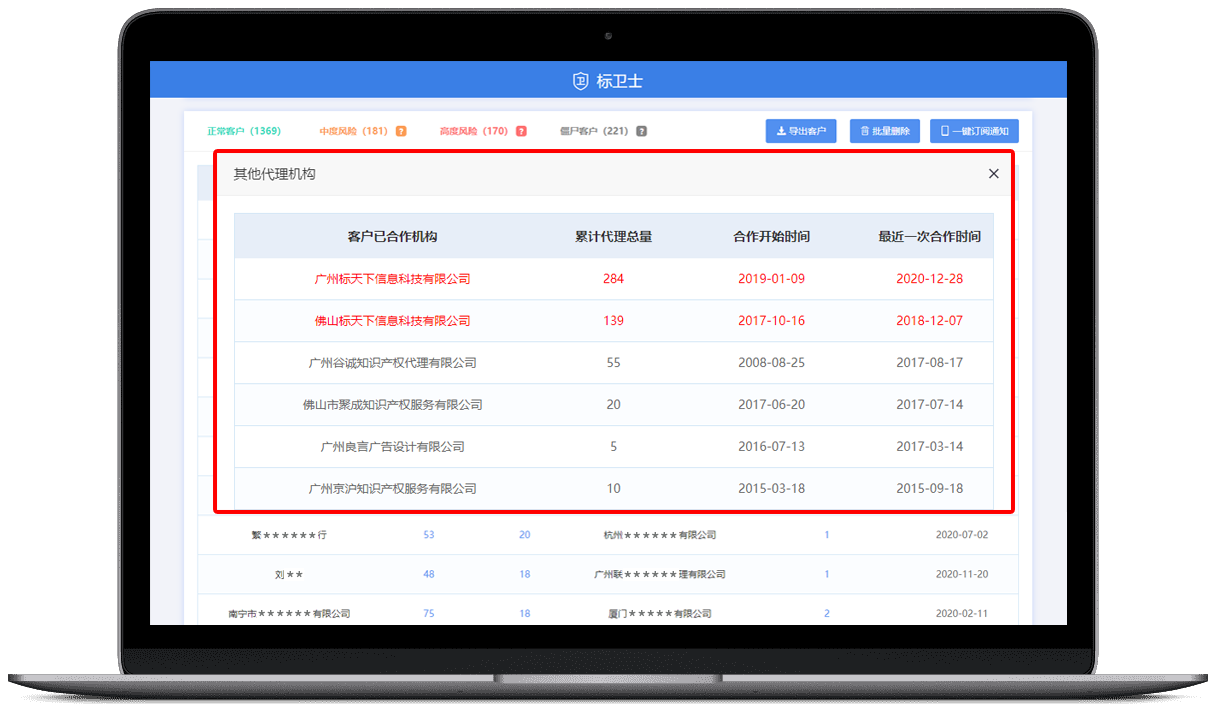Image resolution: width=1216 pixels, height=710 pixels.
Task: Click link 48 in 刘** row
Action: (429, 575)
